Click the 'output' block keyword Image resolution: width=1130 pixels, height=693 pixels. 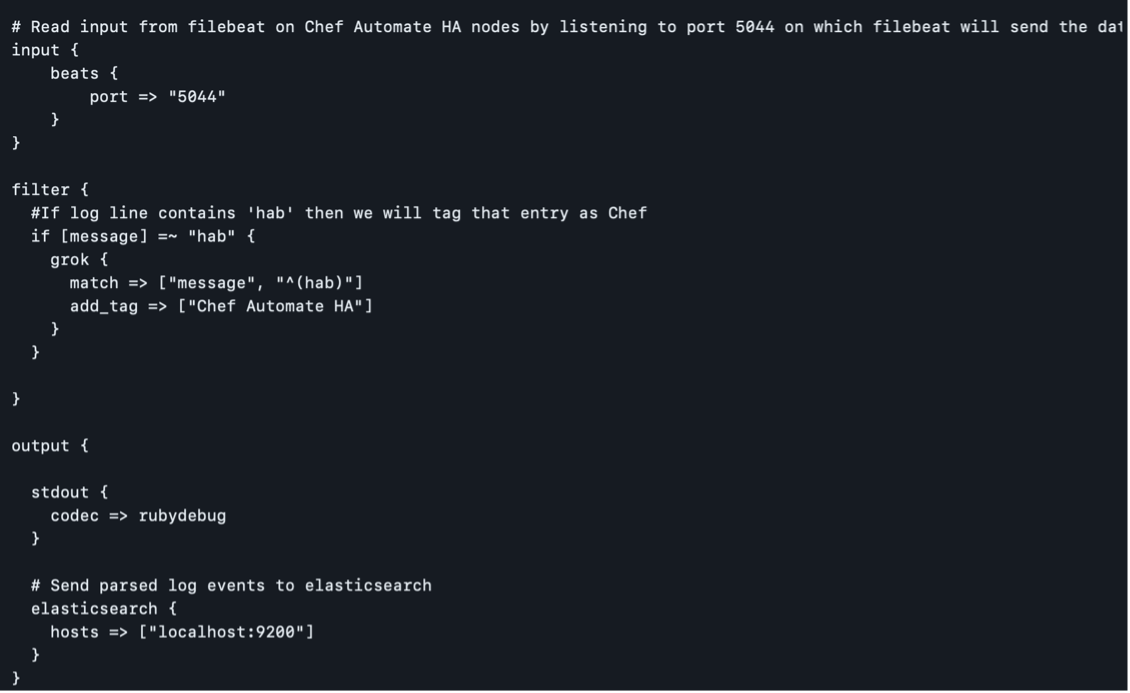tap(41, 446)
